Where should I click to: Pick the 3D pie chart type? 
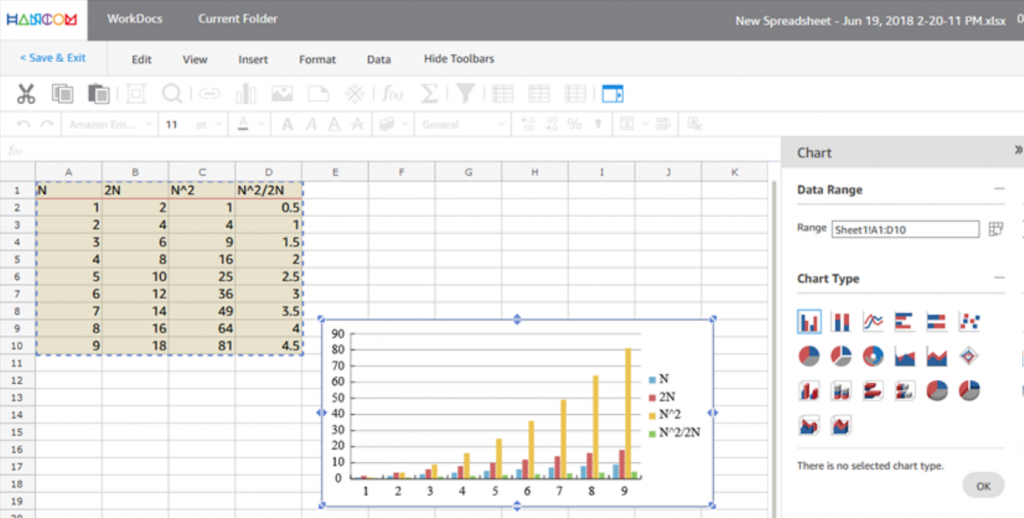coord(936,391)
